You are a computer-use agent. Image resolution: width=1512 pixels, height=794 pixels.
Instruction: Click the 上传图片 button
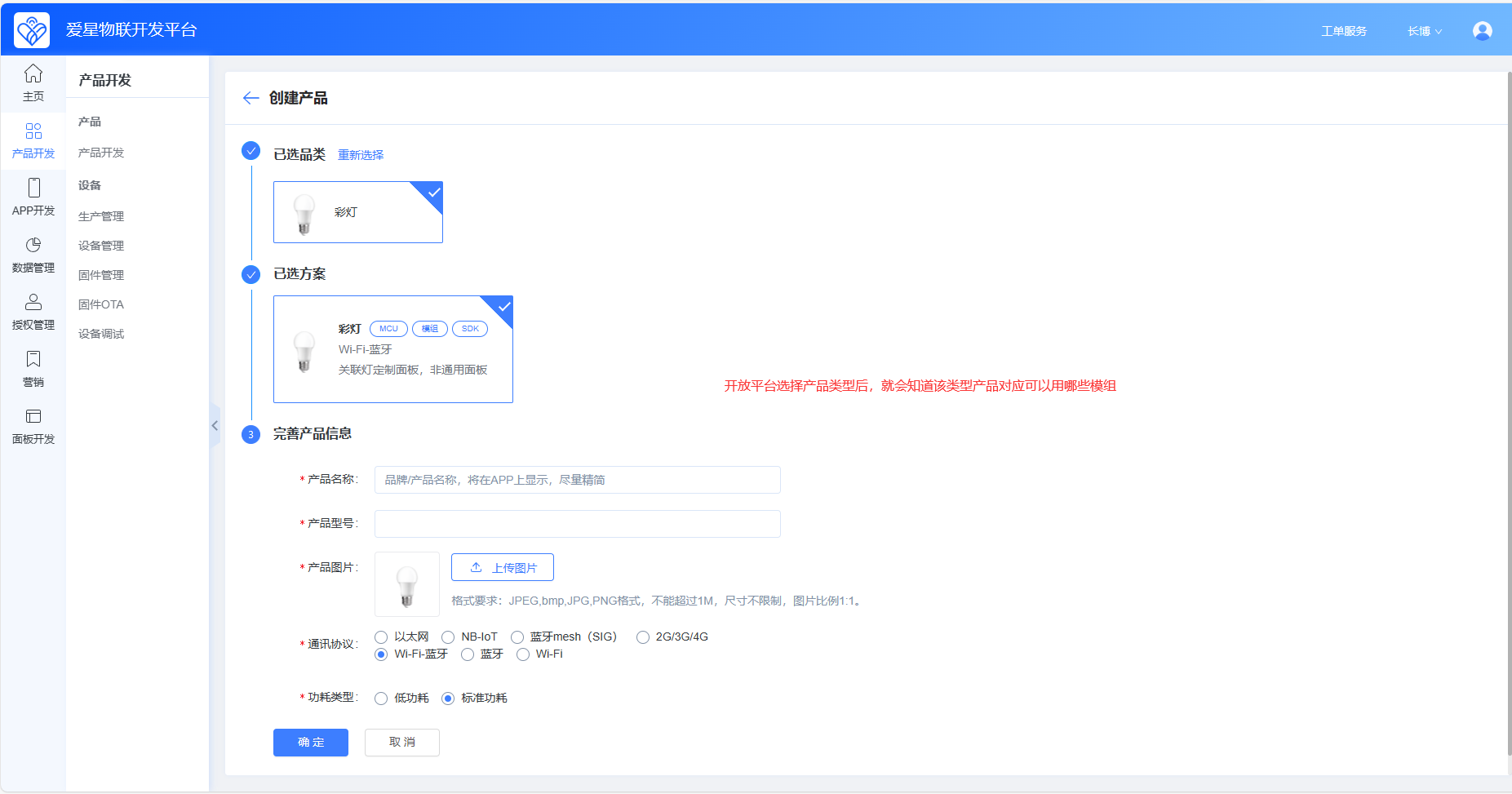coord(503,567)
